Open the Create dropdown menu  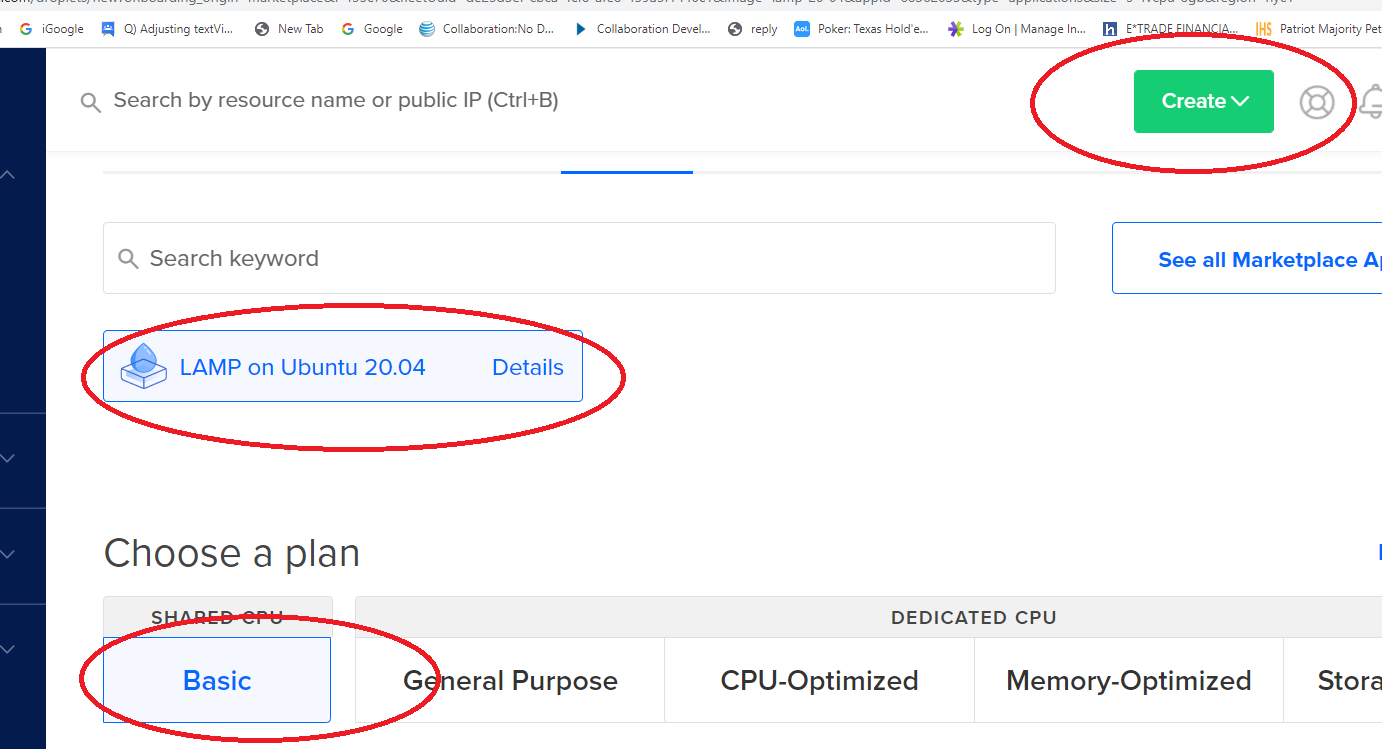[x=1203, y=101]
